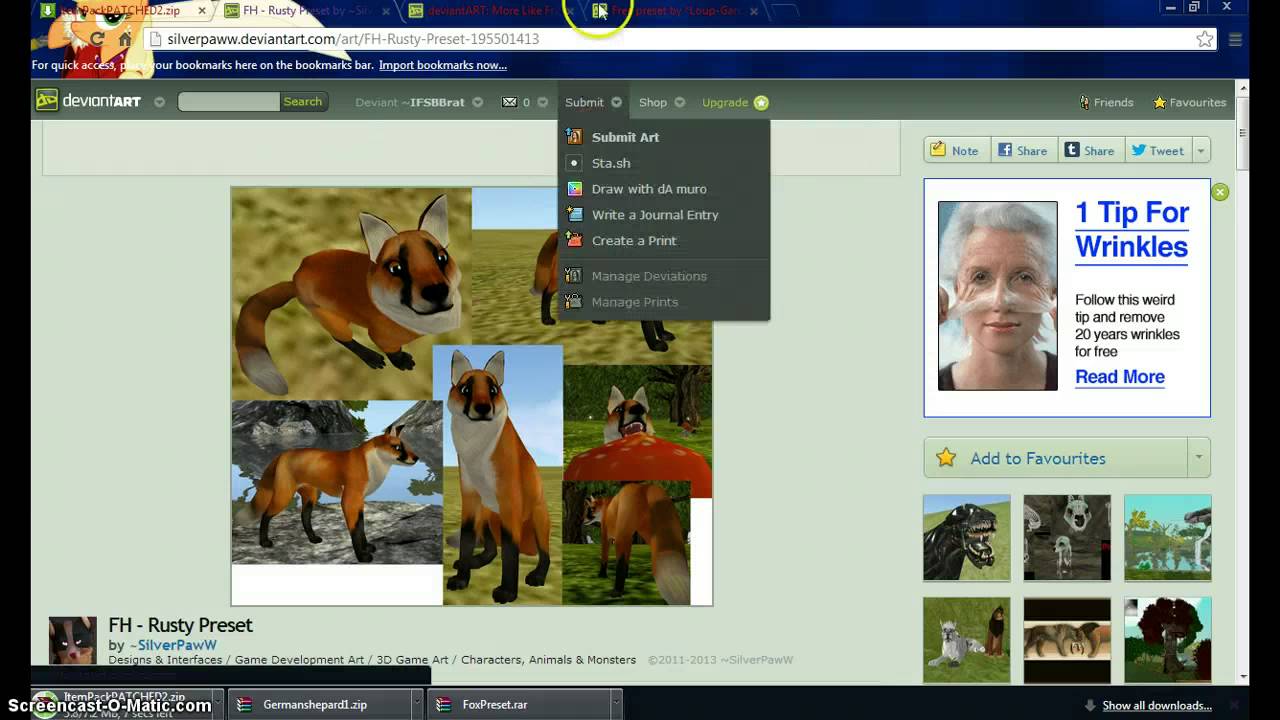
Task: Click the deviantART logo
Action: pyautogui.click(x=89, y=101)
